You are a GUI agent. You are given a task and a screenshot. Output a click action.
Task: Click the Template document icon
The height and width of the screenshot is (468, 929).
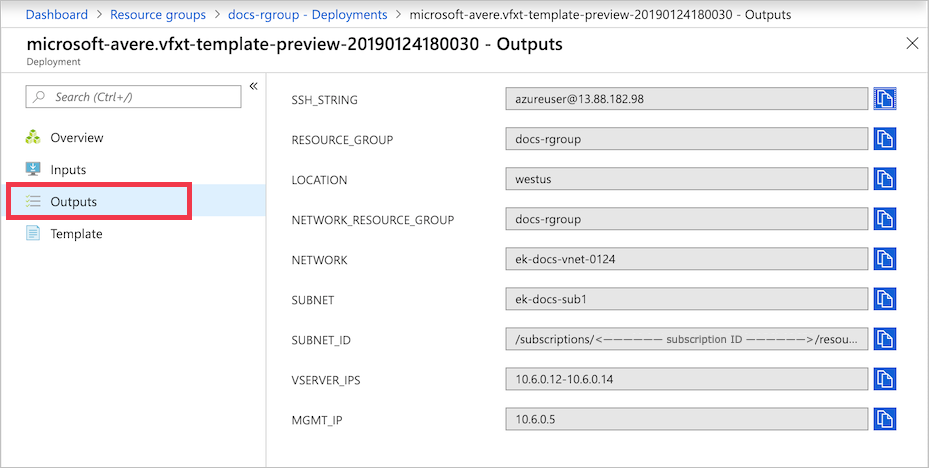pyautogui.click(x=33, y=233)
